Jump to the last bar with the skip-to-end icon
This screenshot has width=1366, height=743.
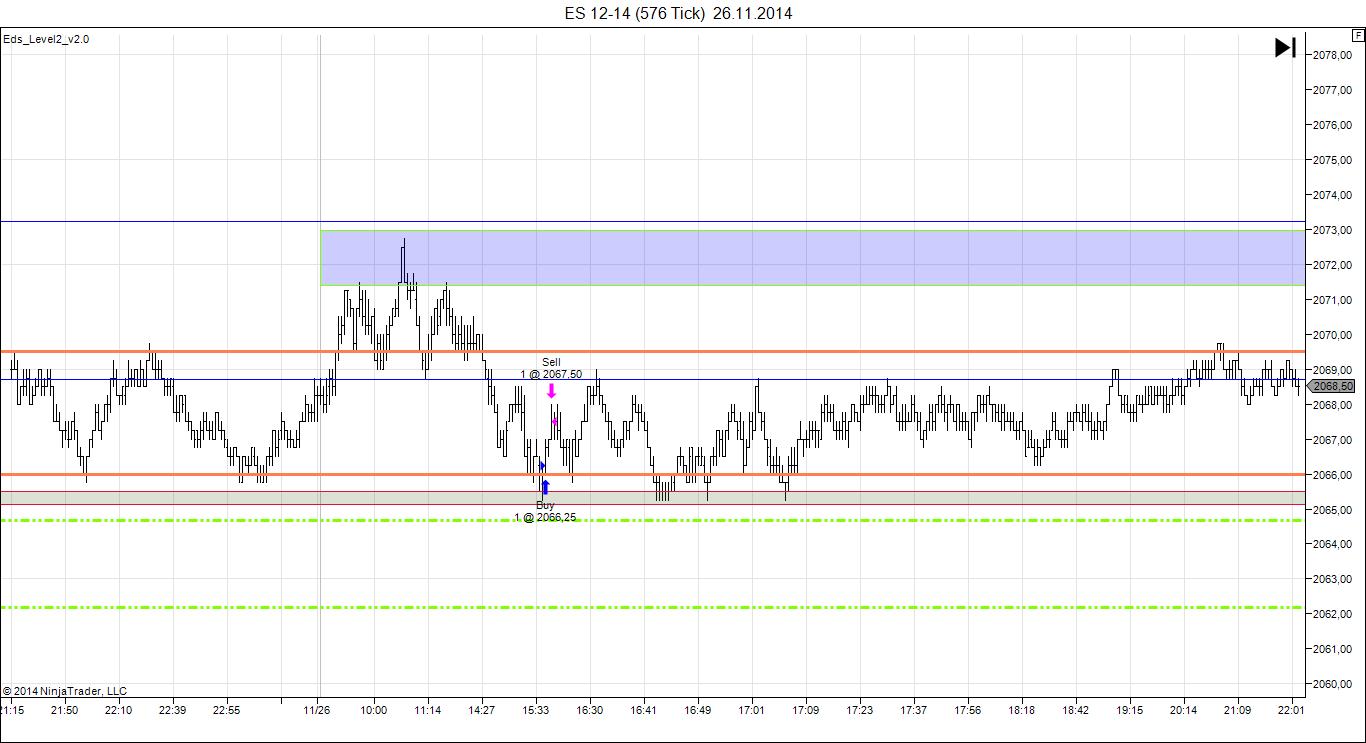tap(1285, 47)
